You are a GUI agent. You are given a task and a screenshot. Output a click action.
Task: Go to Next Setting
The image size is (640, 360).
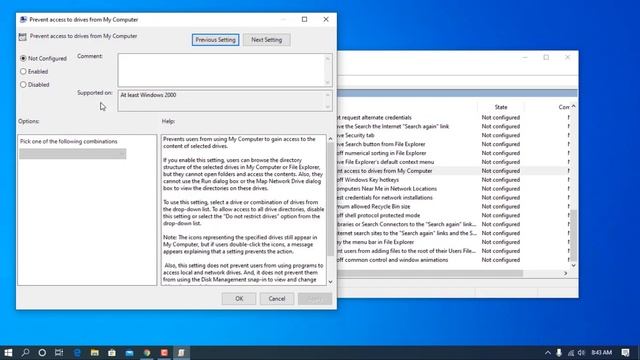tap(267, 40)
